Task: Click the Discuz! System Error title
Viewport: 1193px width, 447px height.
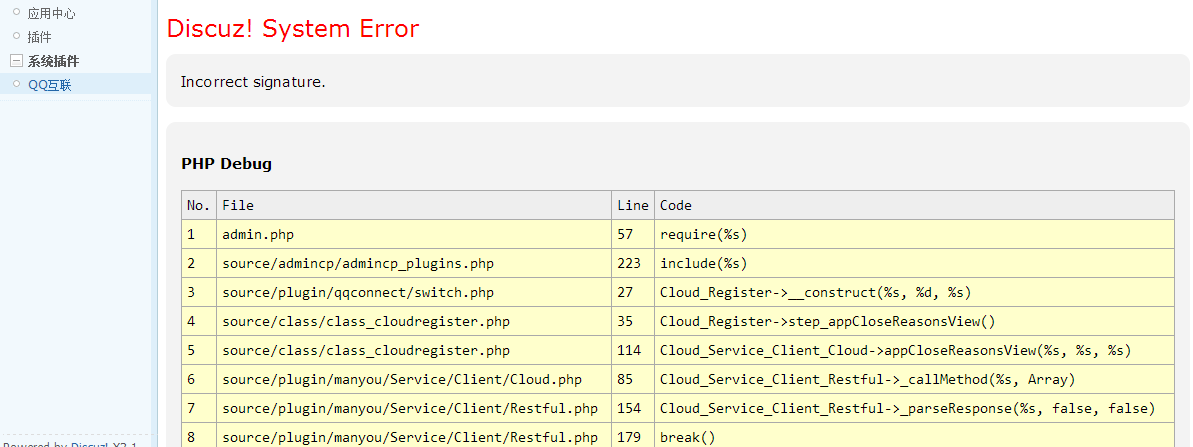Action: (x=293, y=28)
